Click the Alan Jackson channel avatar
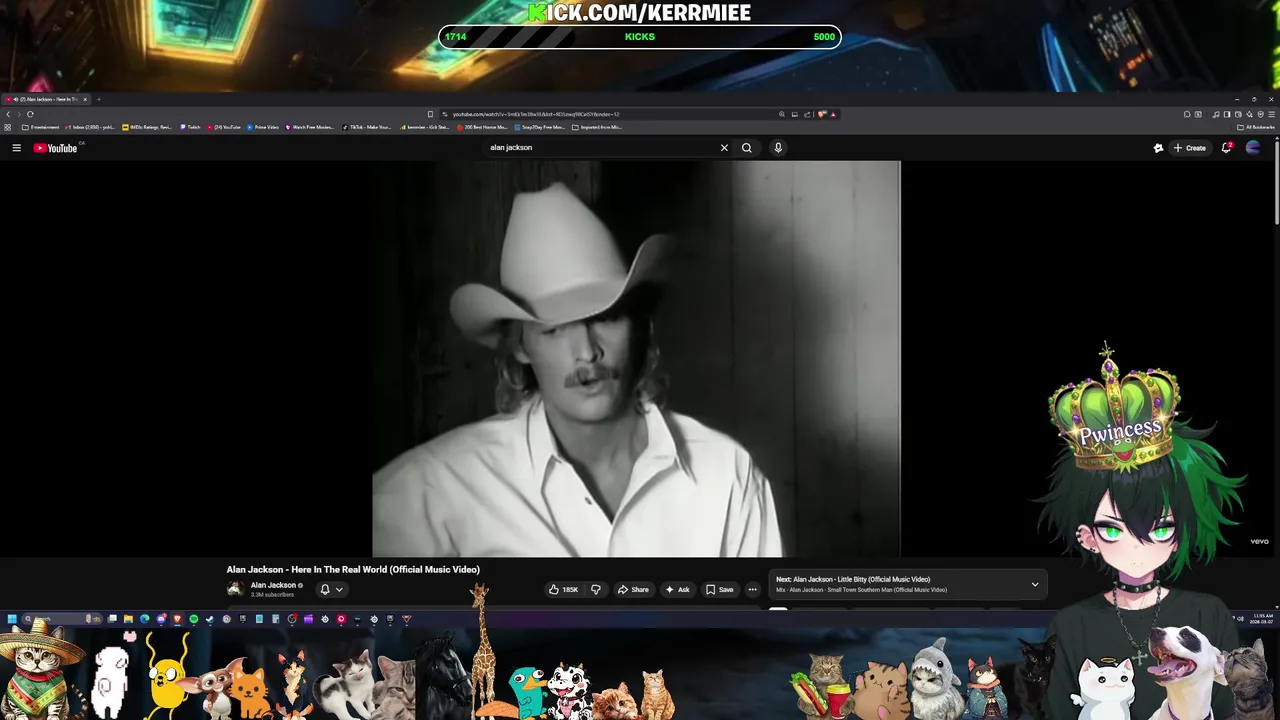Viewport: 1280px width, 720px height. coord(235,589)
